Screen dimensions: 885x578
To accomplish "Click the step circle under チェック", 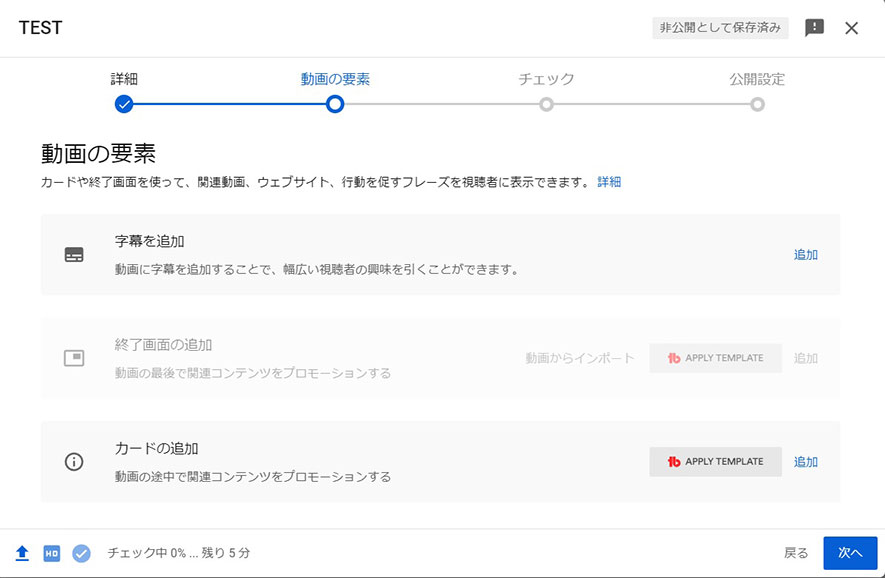I will point(546,104).
